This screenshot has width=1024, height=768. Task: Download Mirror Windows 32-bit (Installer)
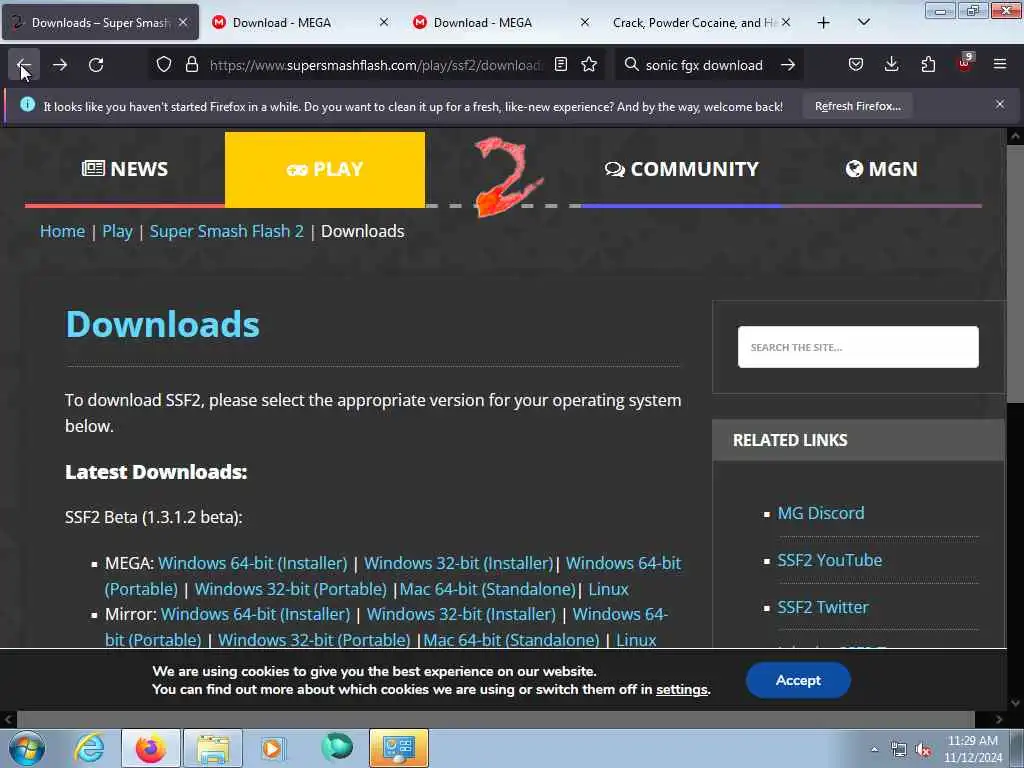pyautogui.click(x=461, y=615)
